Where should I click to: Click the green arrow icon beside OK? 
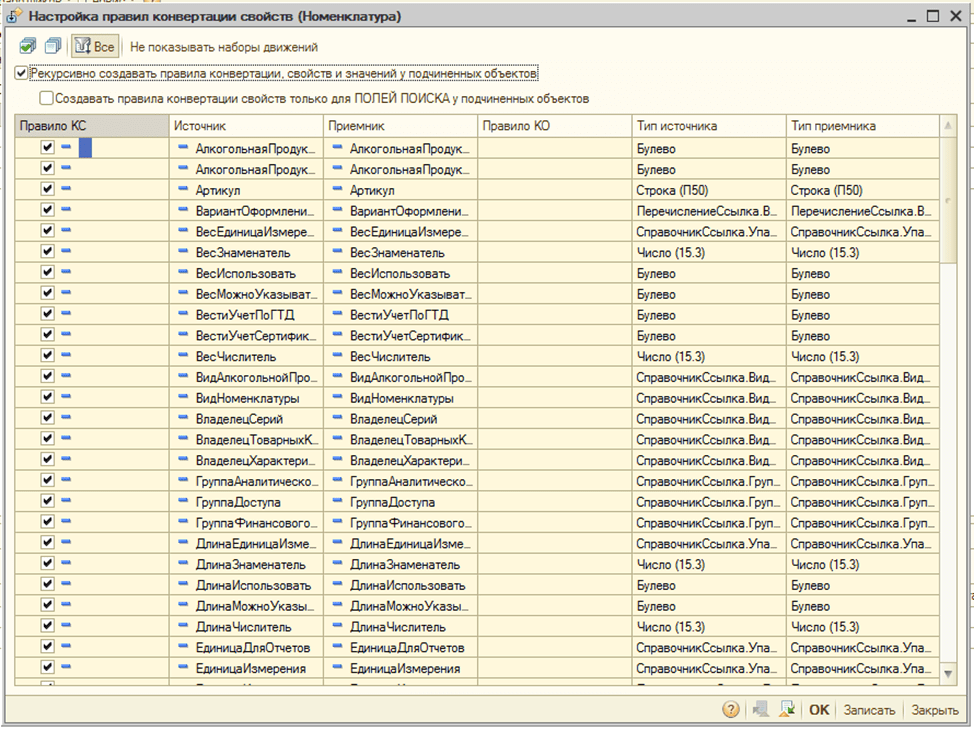(787, 709)
